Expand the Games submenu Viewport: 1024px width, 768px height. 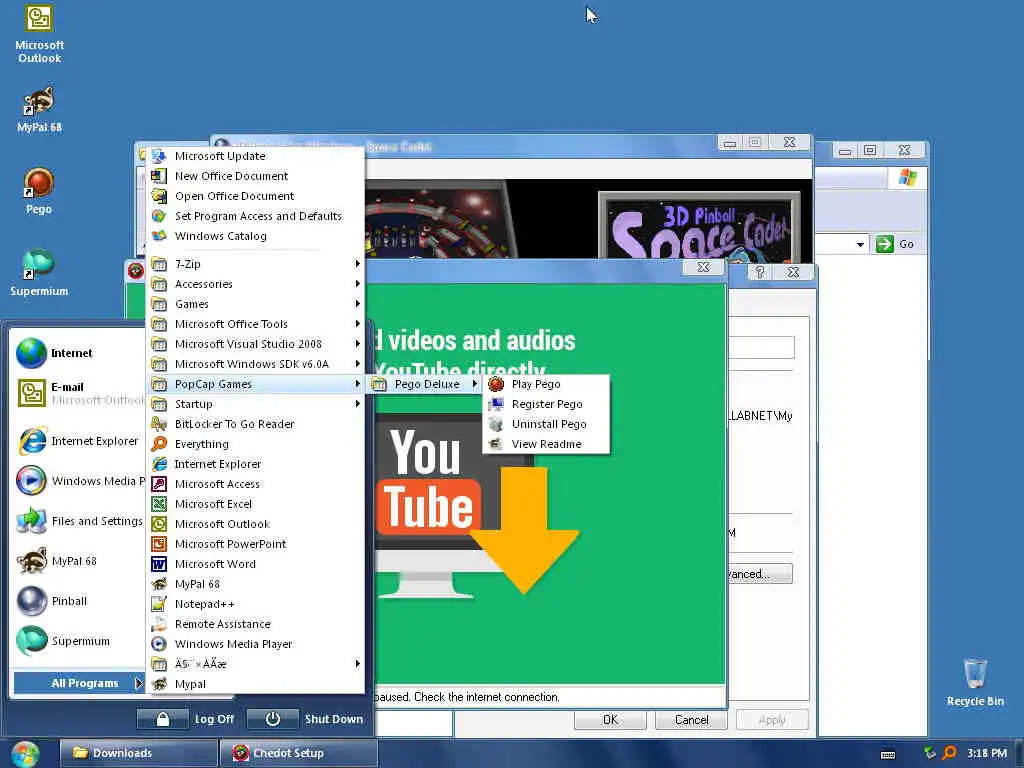click(x=255, y=304)
